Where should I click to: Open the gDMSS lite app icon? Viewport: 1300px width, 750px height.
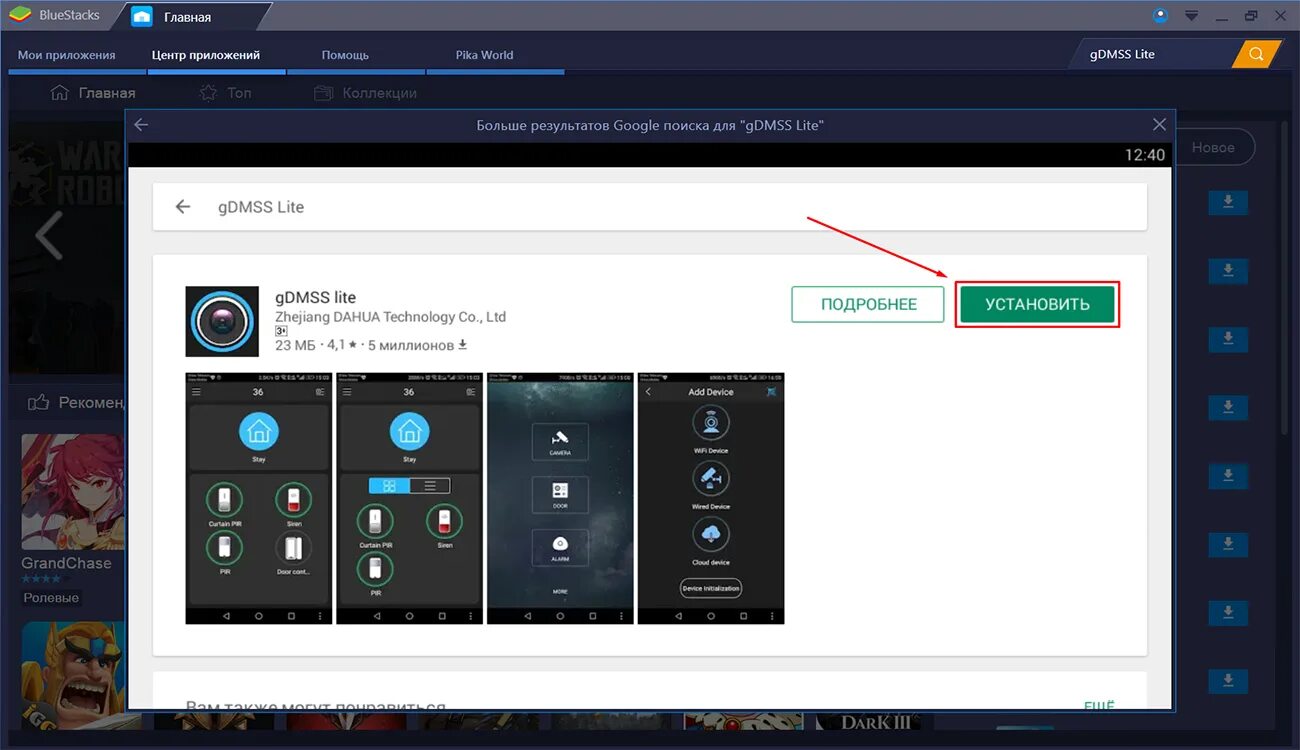[x=222, y=322]
